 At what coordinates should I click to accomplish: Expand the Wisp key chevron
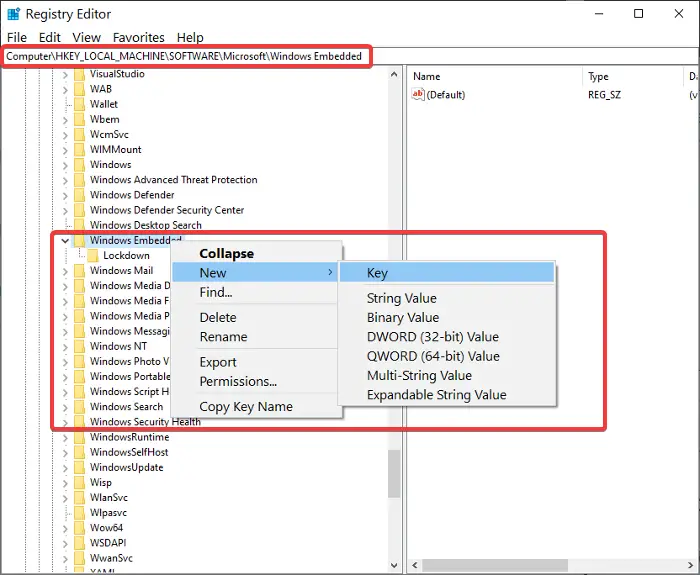coord(65,483)
